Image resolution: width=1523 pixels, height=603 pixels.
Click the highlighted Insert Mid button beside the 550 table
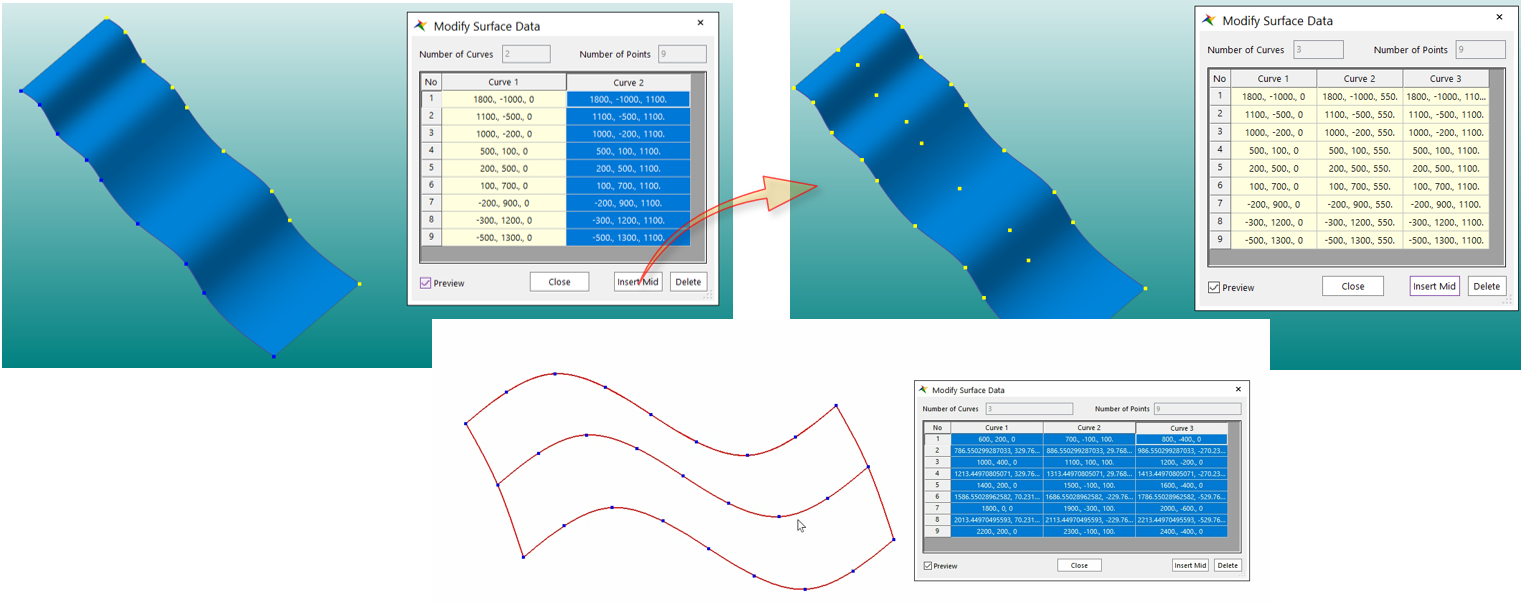[x=1433, y=286]
